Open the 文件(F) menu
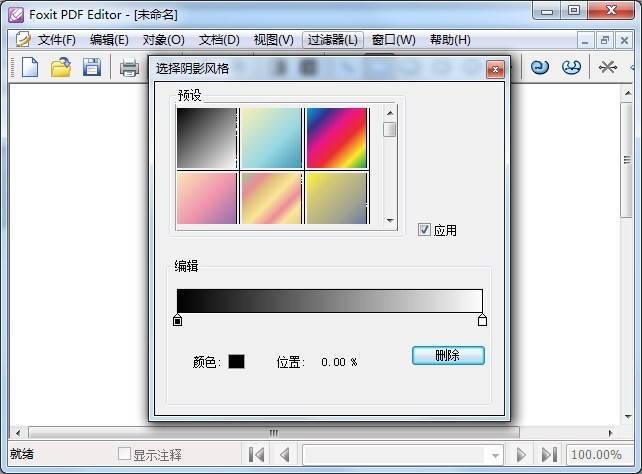Screen dimensions: 642x474 57,40
